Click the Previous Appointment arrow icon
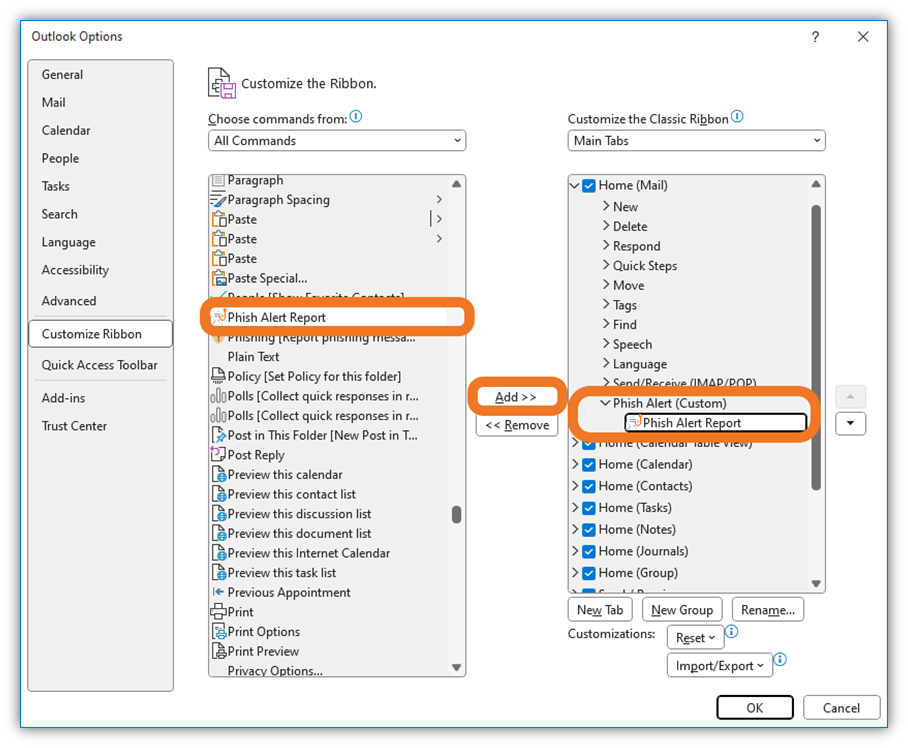908x748 pixels. [218, 592]
